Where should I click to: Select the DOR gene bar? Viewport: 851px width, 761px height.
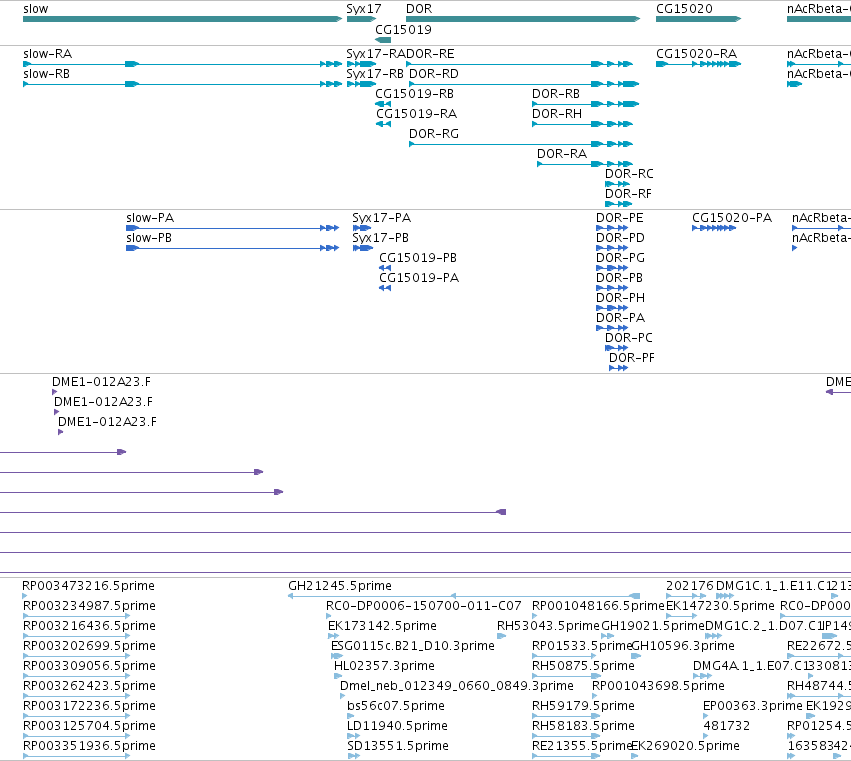point(523,19)
